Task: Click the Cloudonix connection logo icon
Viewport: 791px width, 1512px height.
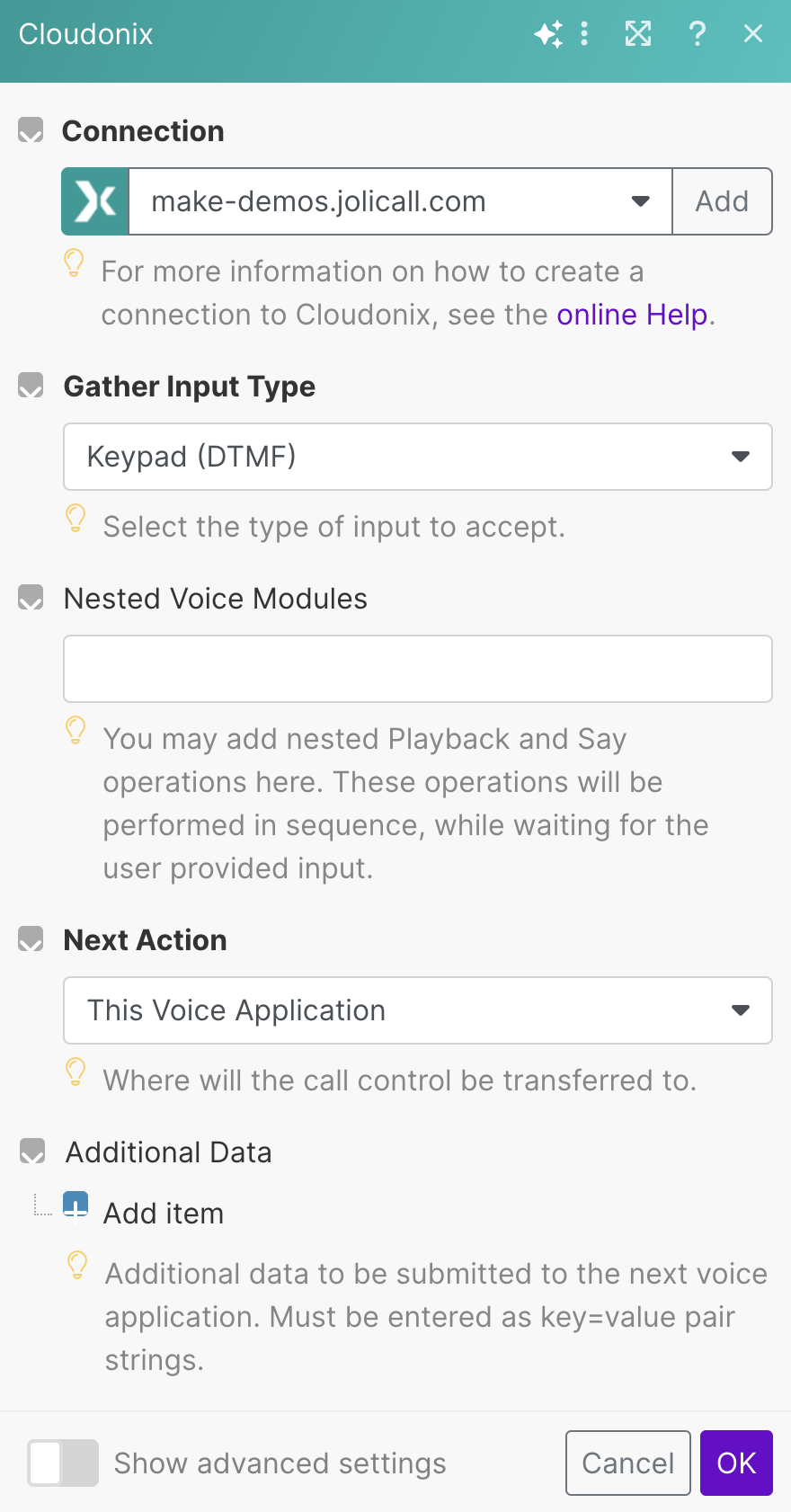Action: click(x=95, y=201)
